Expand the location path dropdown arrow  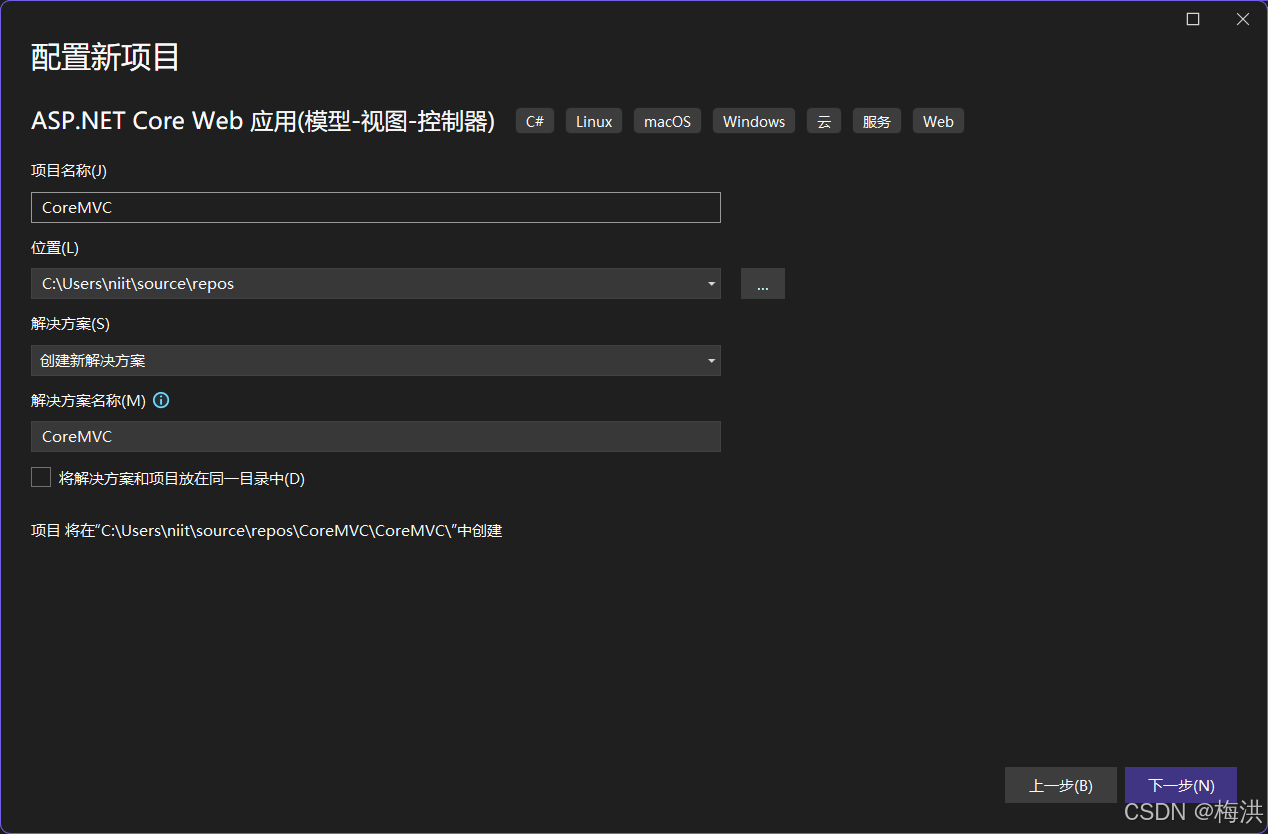[711, 284]
